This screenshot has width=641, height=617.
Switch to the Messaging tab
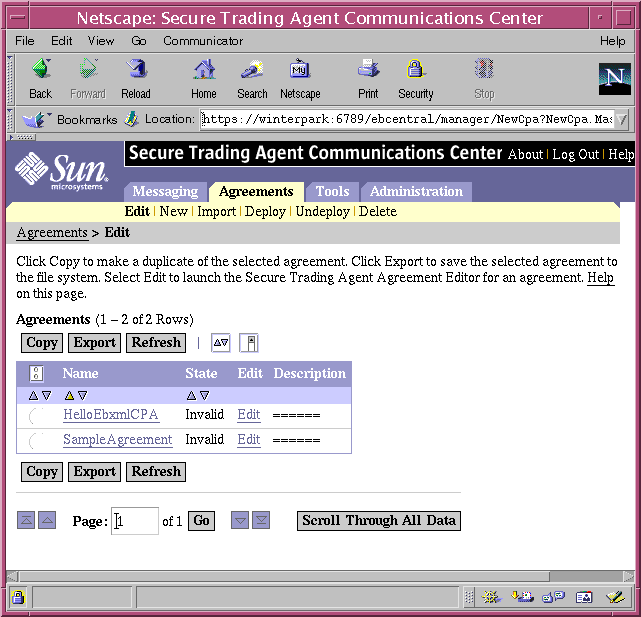point(165,192)
